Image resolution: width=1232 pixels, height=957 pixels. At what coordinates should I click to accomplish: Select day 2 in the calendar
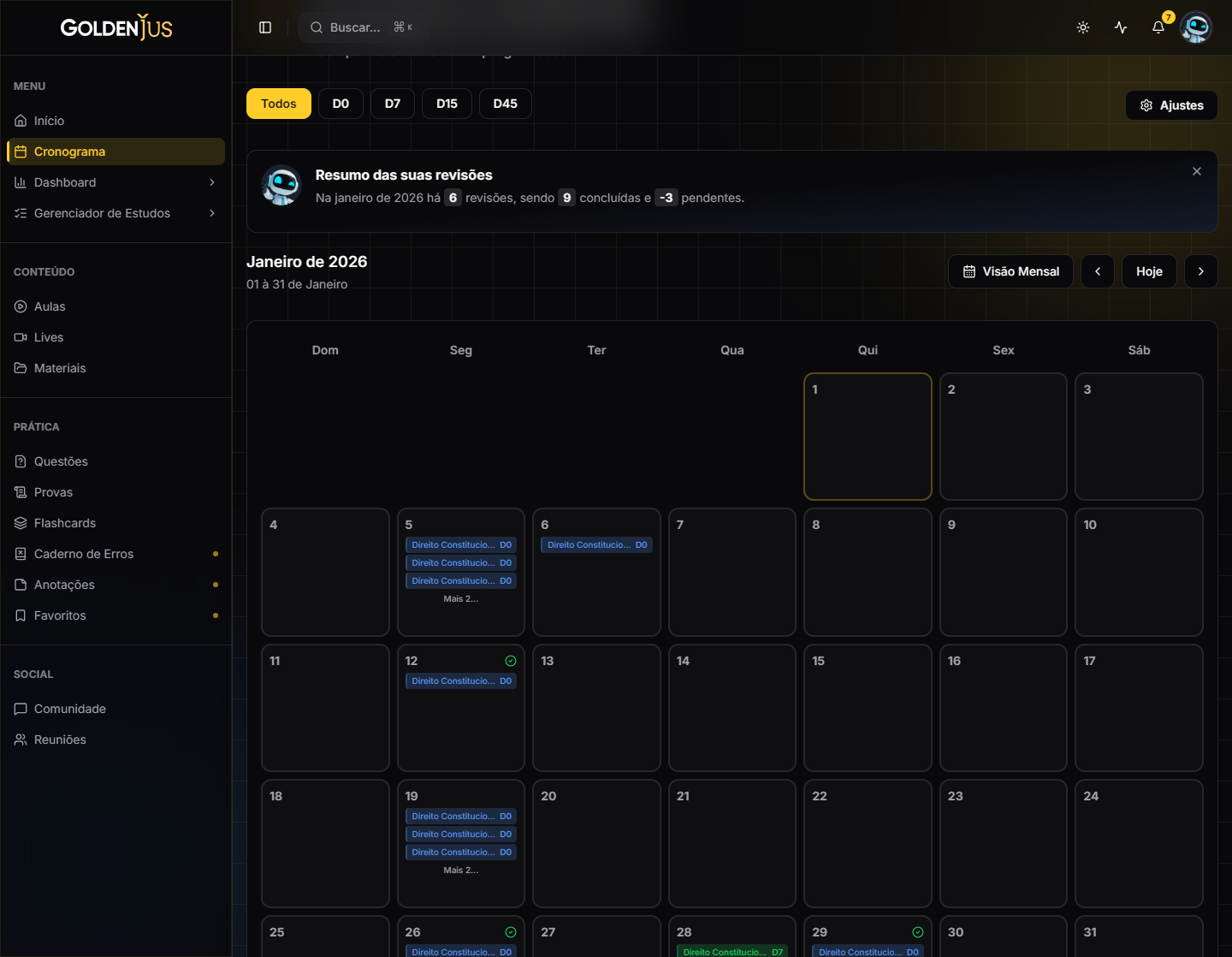[1004, 437]
